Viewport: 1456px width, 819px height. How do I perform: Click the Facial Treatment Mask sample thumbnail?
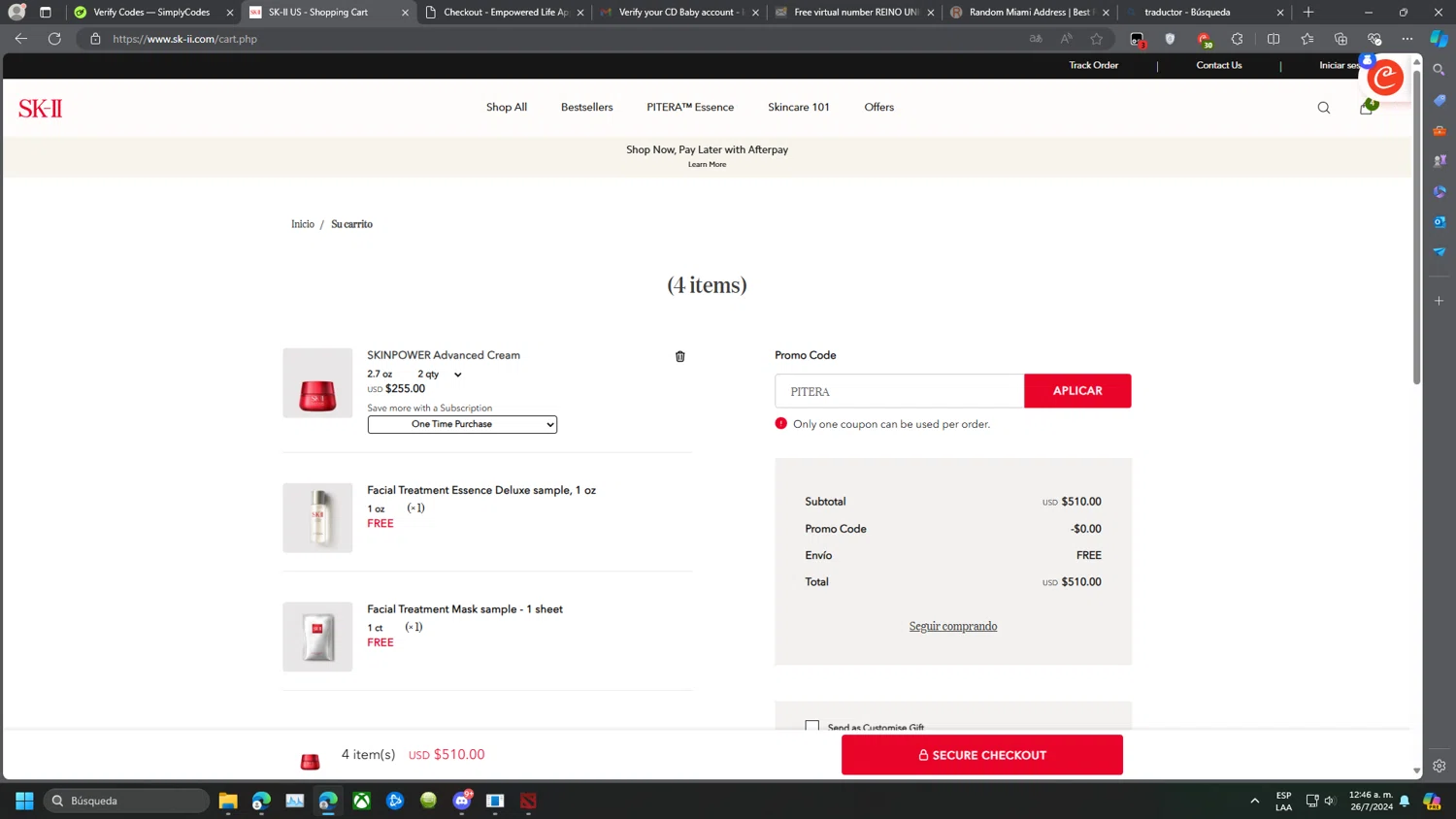tap(317, 637)
